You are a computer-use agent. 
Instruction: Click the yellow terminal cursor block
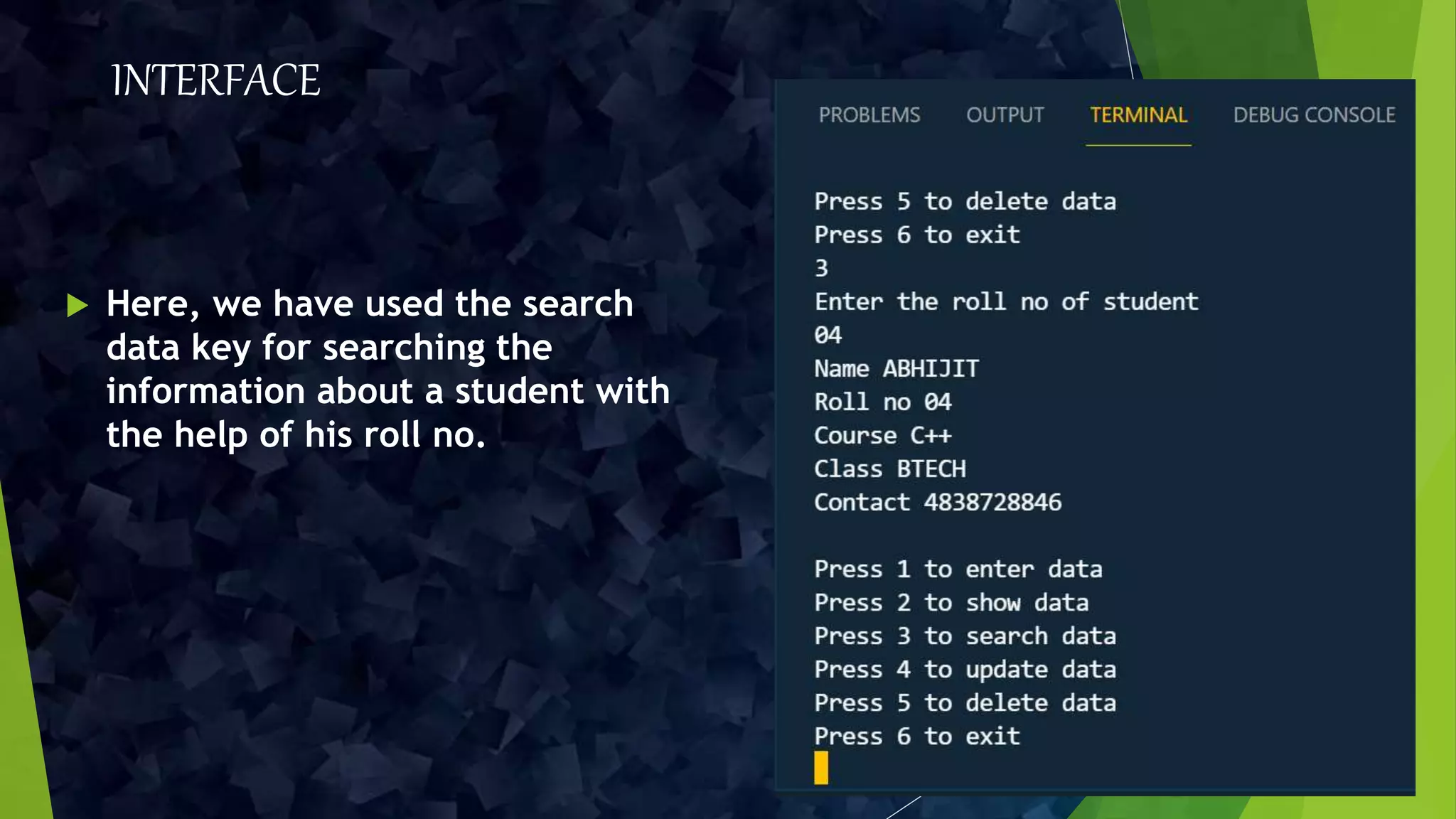pos(821,768)
